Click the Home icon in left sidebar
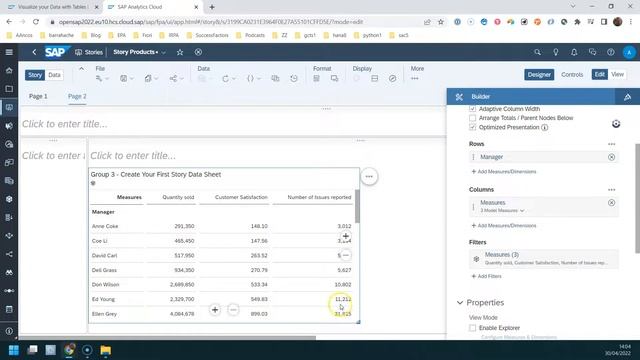Image resolution: width=640 pixels, height=360 pixels. tap(9, 71)
